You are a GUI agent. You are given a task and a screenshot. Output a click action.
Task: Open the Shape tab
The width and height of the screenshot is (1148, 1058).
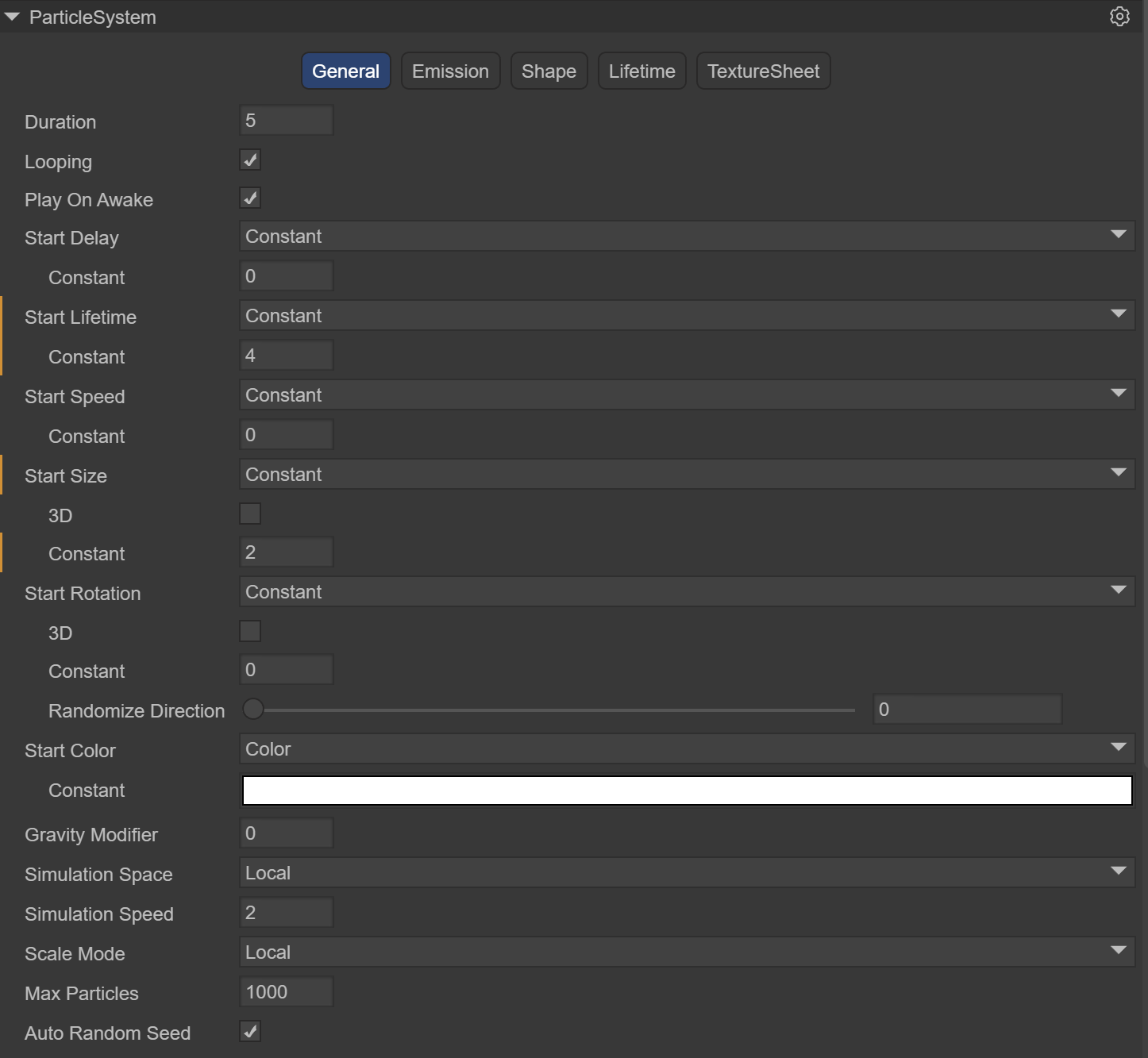click(549, 71)
